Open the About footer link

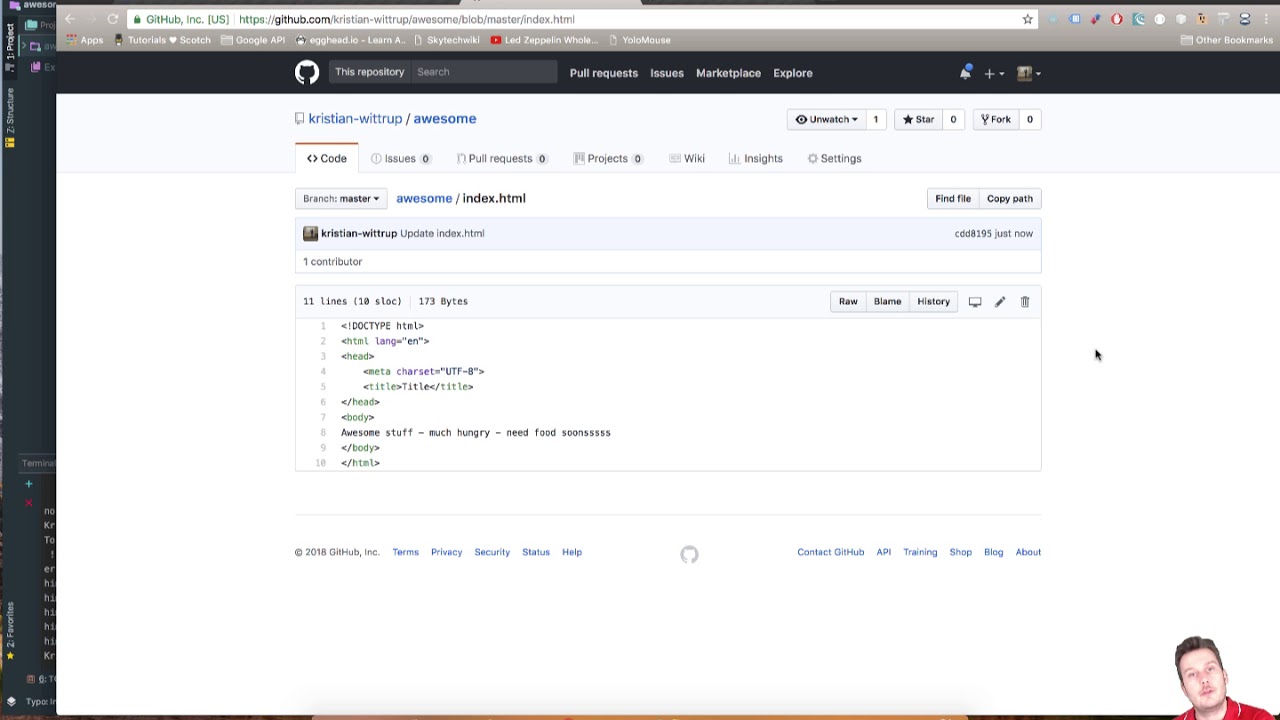point(1028,552)
